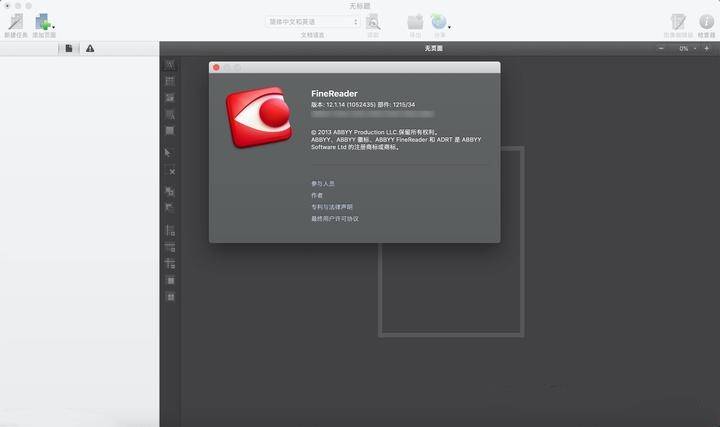This screenshot has height=427, width=720.
Task: Click the New Task (新建任务) toolbar icon
Action: pyautogui.click(x=16, y=22)
